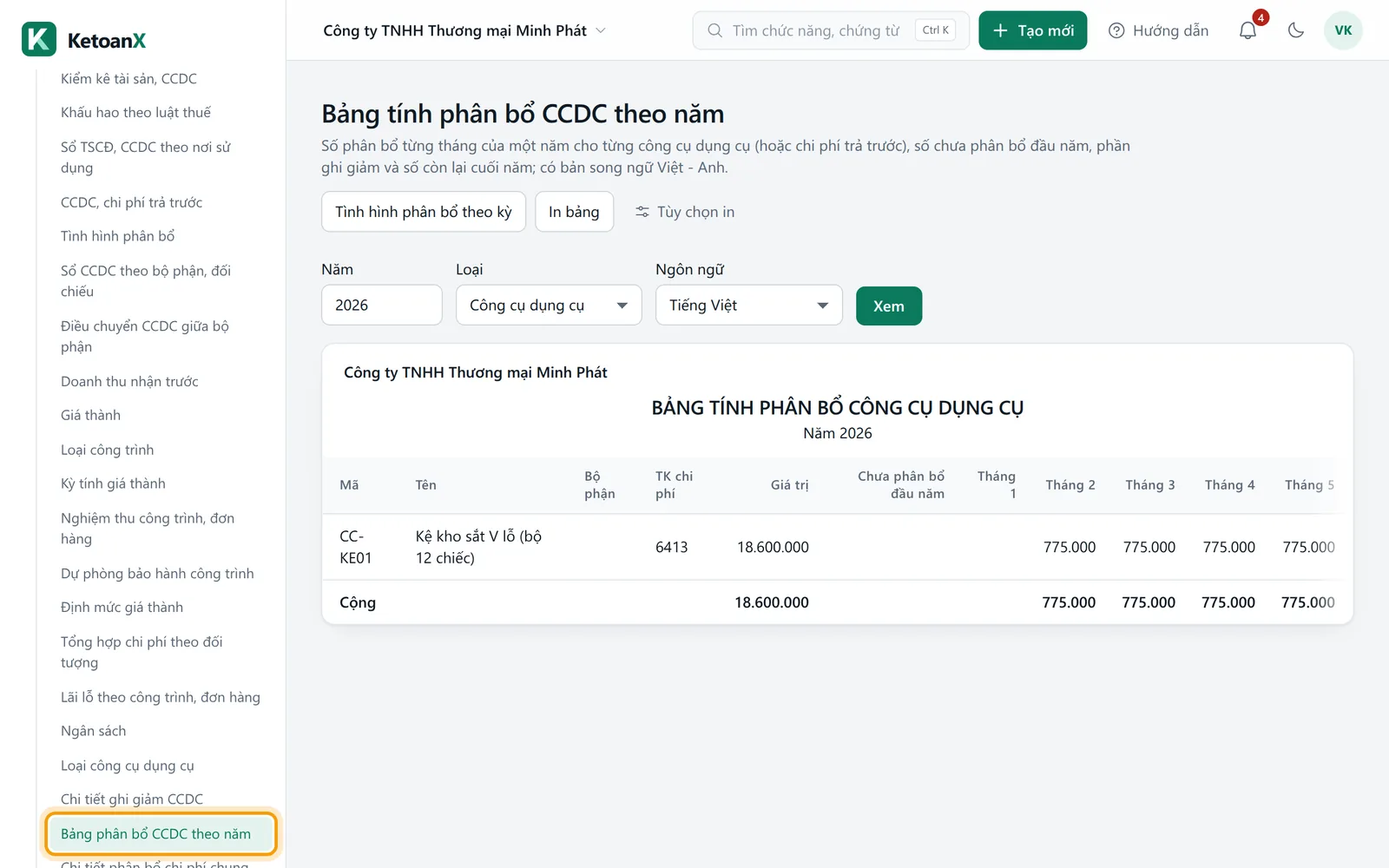Expand the company name dropdown chevron
This screenshot has width=1389, height=868.
(601, 30)
